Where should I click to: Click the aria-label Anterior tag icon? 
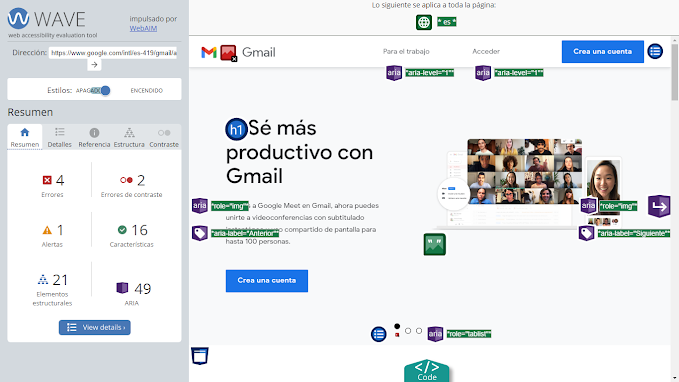coord(200,233)
